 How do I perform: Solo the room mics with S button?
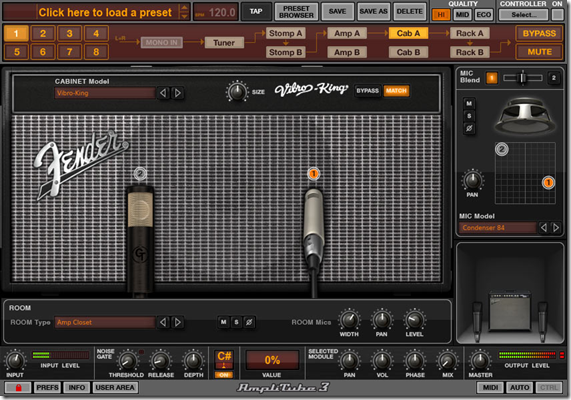pyautogui.click(x=236, y=322)
